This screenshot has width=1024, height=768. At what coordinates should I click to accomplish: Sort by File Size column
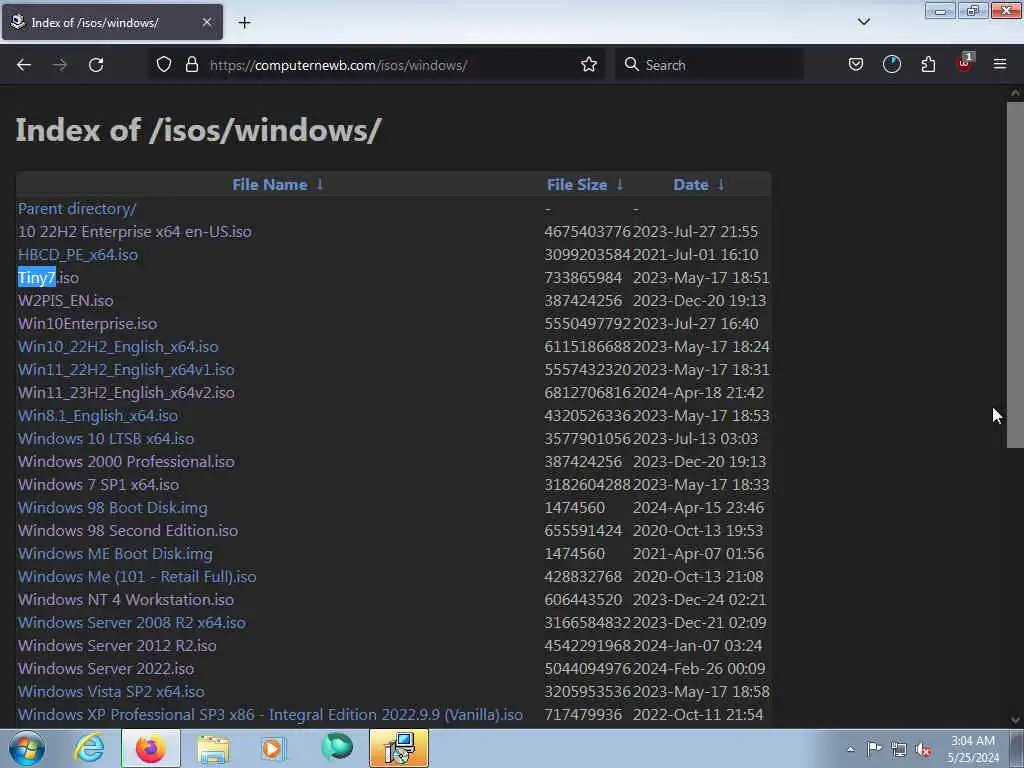pos(577,185)
